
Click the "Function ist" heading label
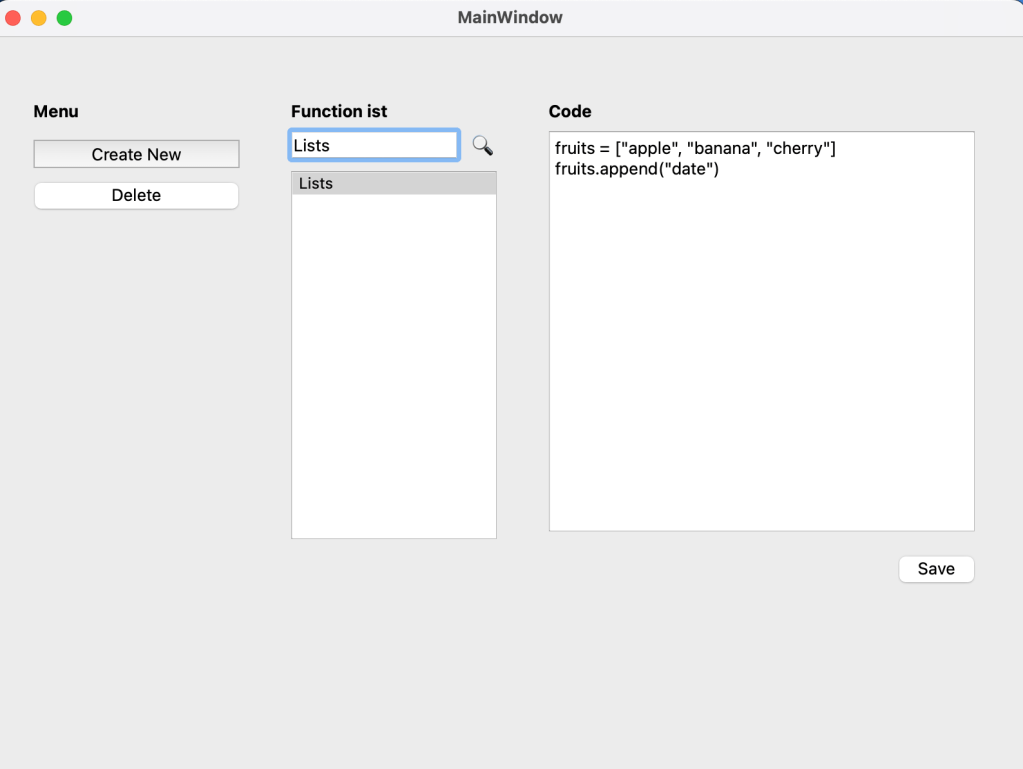pyautogui.click(x=339, y=112)
